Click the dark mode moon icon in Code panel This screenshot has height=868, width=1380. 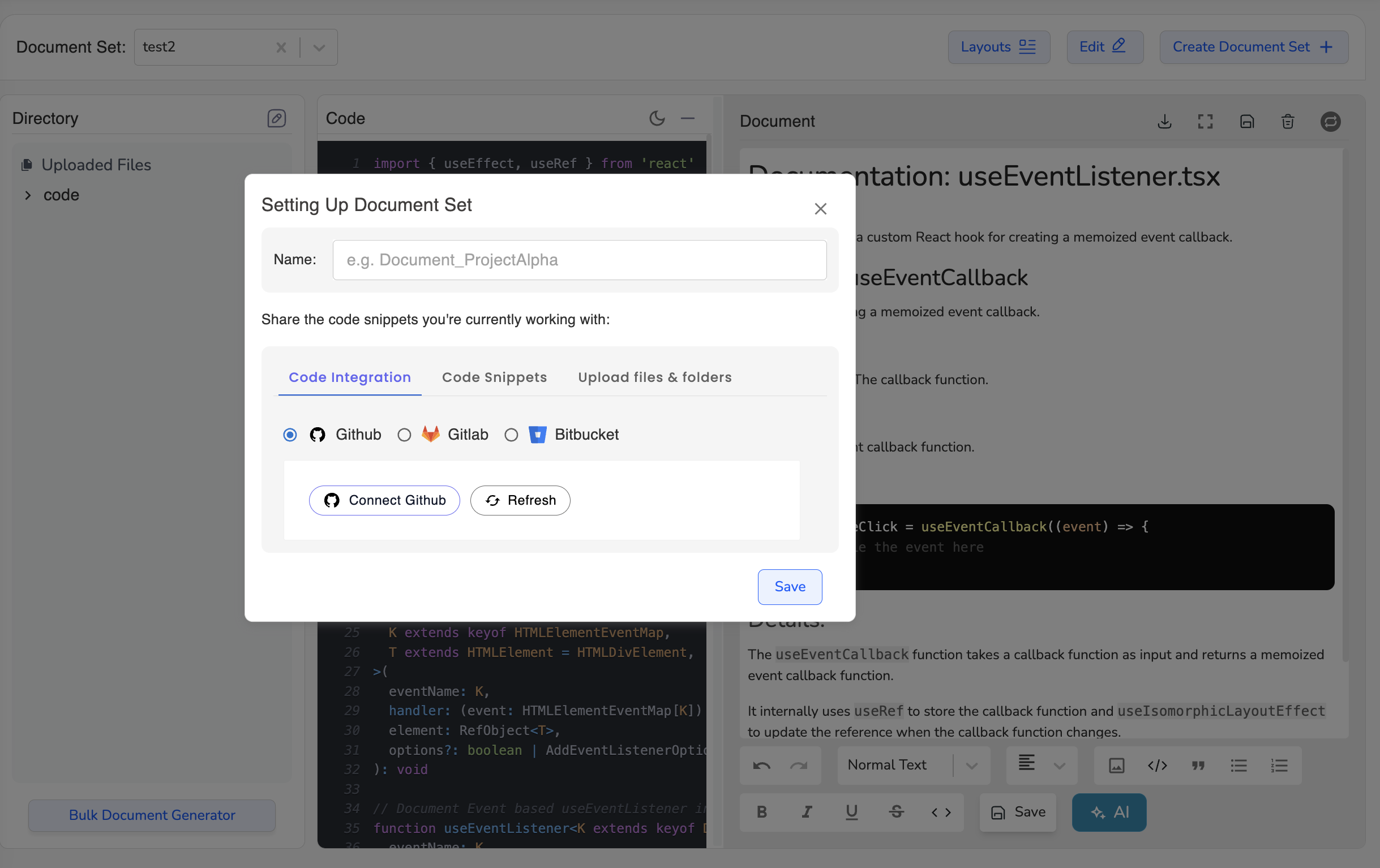(657, 119)
